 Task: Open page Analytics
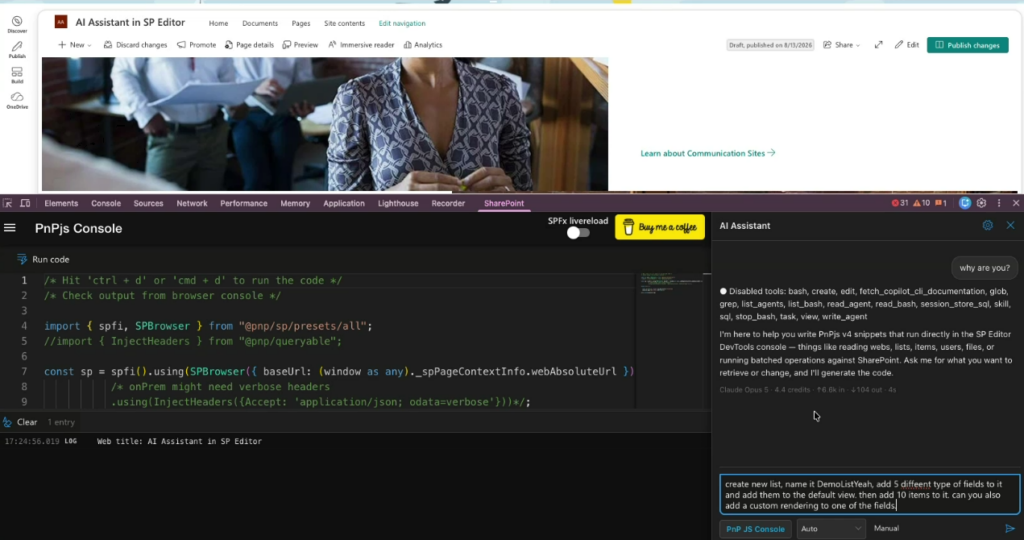(423, 45)
